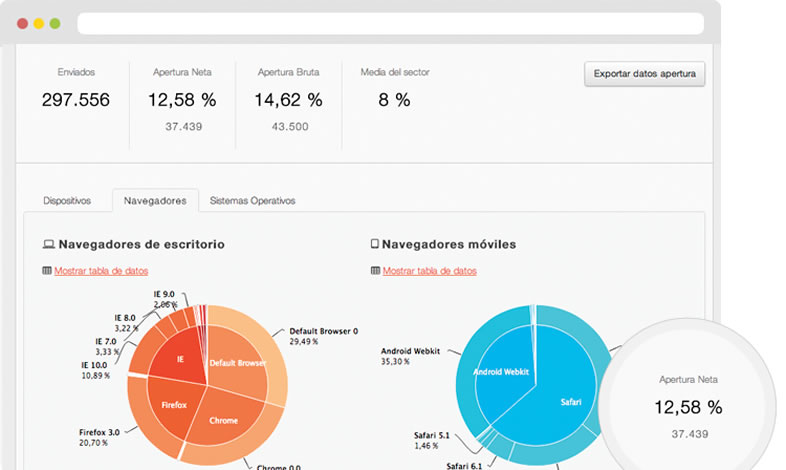
Task: Click the Media del sector 8 % value
Action: click(x=395, y=100)
